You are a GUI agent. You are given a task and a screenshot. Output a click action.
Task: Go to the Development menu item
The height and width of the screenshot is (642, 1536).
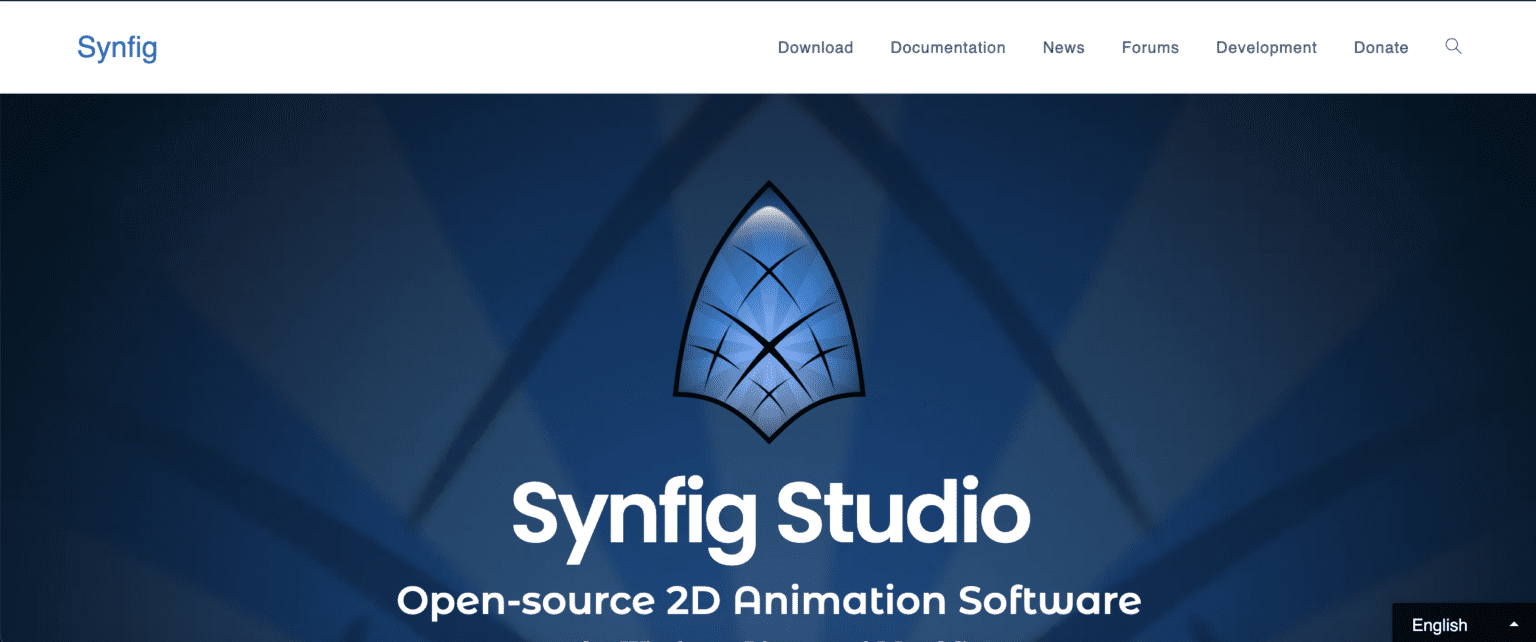click(x=1266, y=47)
